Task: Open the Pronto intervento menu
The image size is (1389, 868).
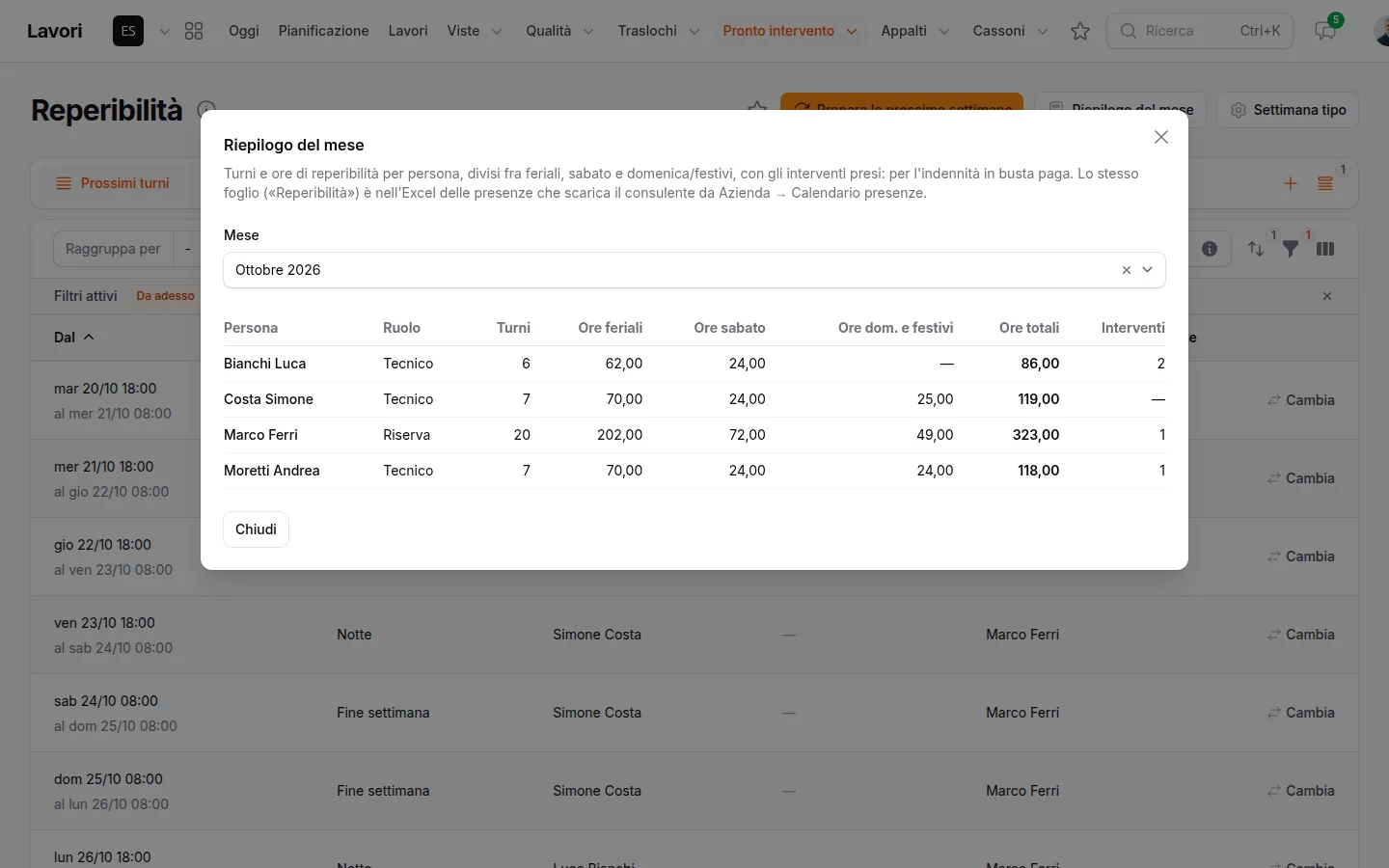Action: [x=790, y=31]
